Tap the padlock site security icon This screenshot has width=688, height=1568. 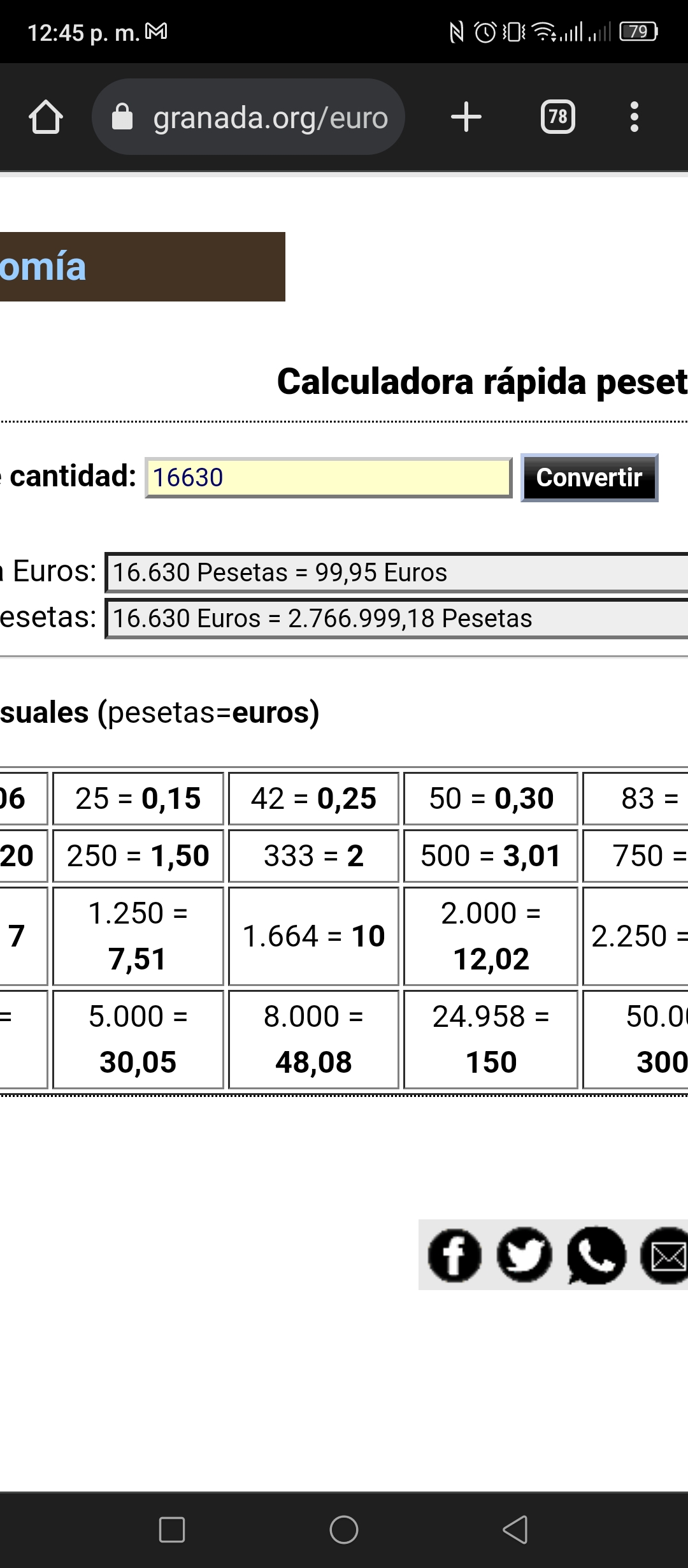pyautogui.click(x=122, y=117)
